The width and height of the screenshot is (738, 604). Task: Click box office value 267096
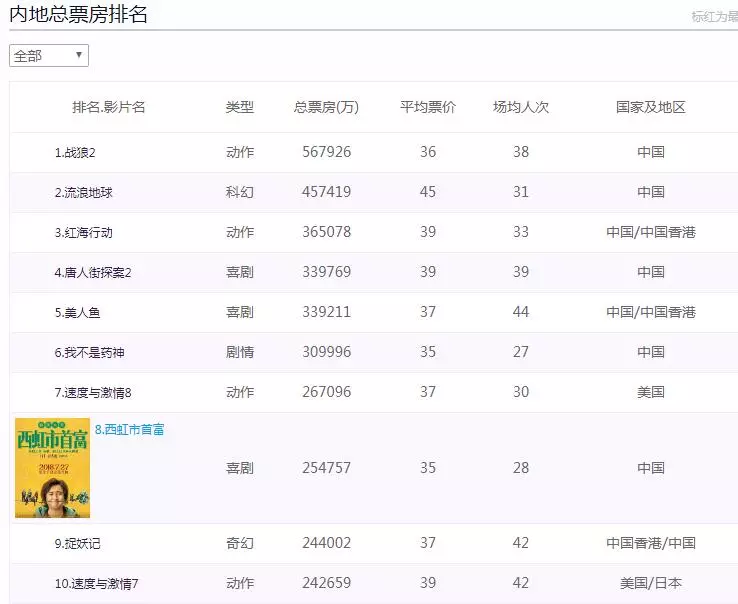(326, 392)
